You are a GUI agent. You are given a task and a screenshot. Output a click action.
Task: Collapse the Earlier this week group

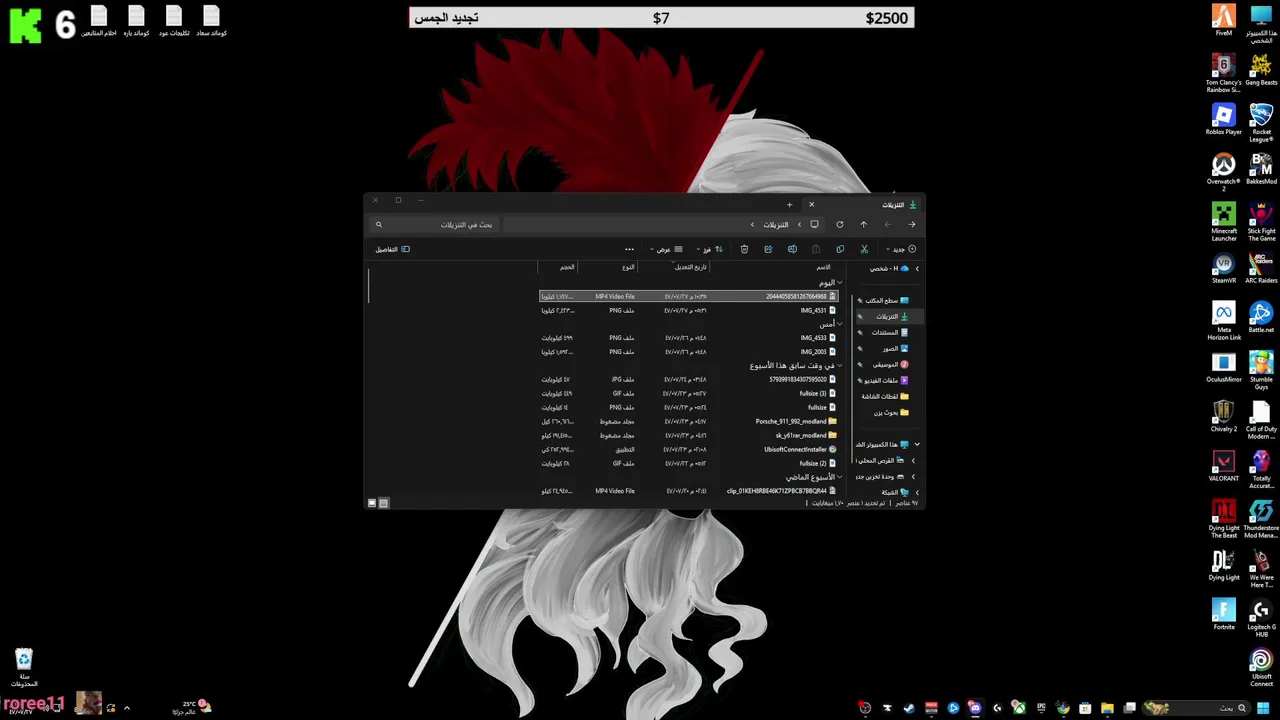tap(840, 365)
